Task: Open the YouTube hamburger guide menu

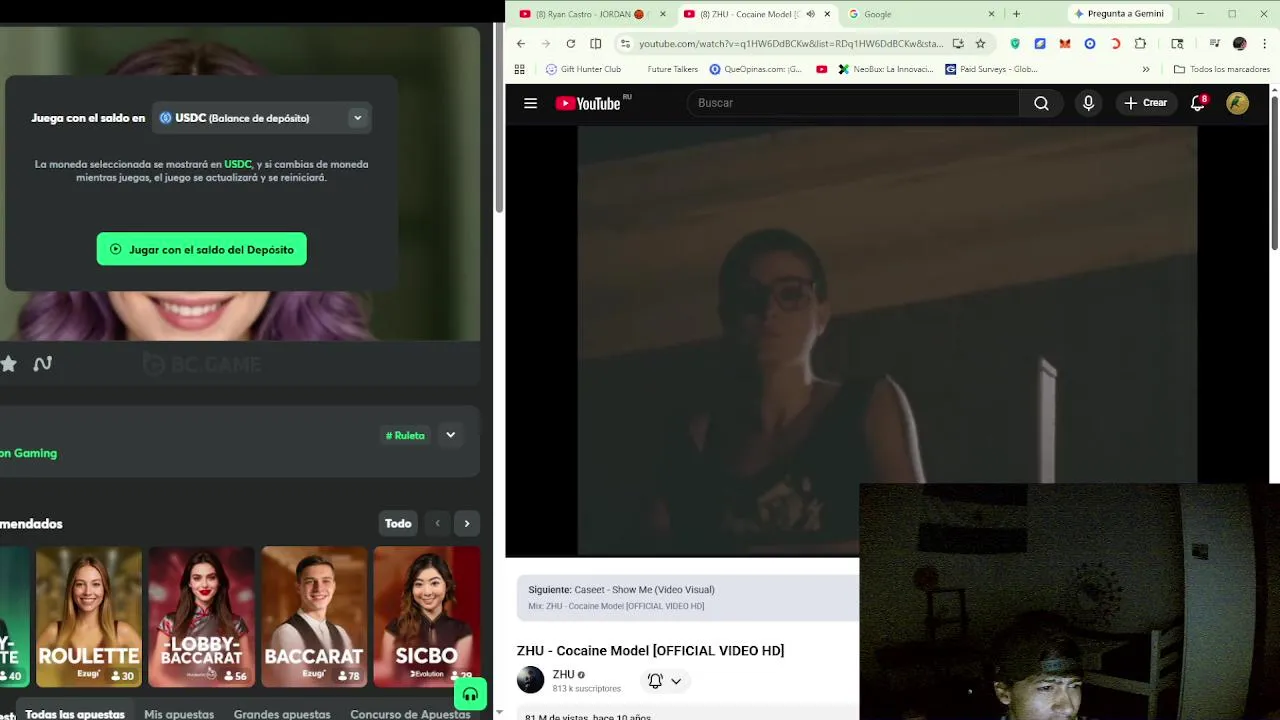Action: point(531,103)
